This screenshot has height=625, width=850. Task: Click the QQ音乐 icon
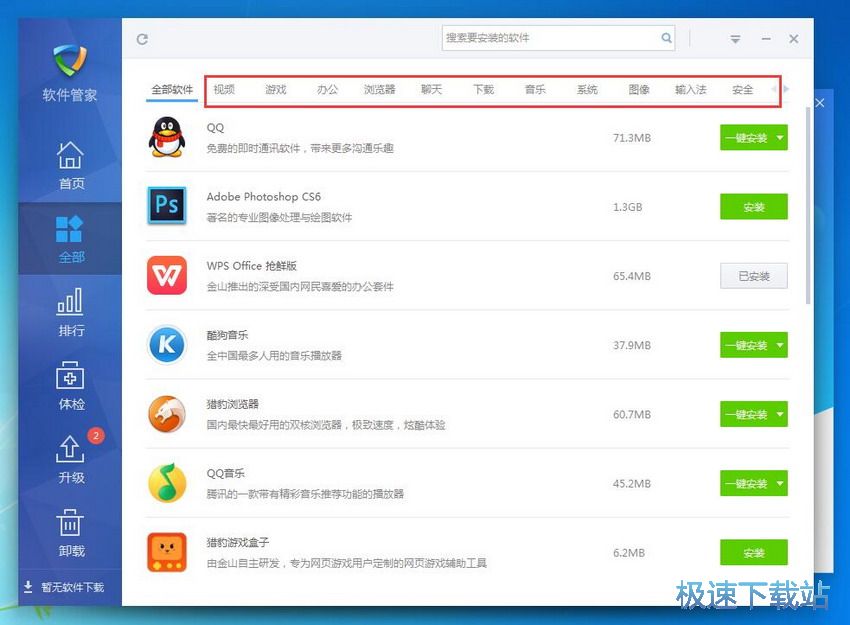166,482
